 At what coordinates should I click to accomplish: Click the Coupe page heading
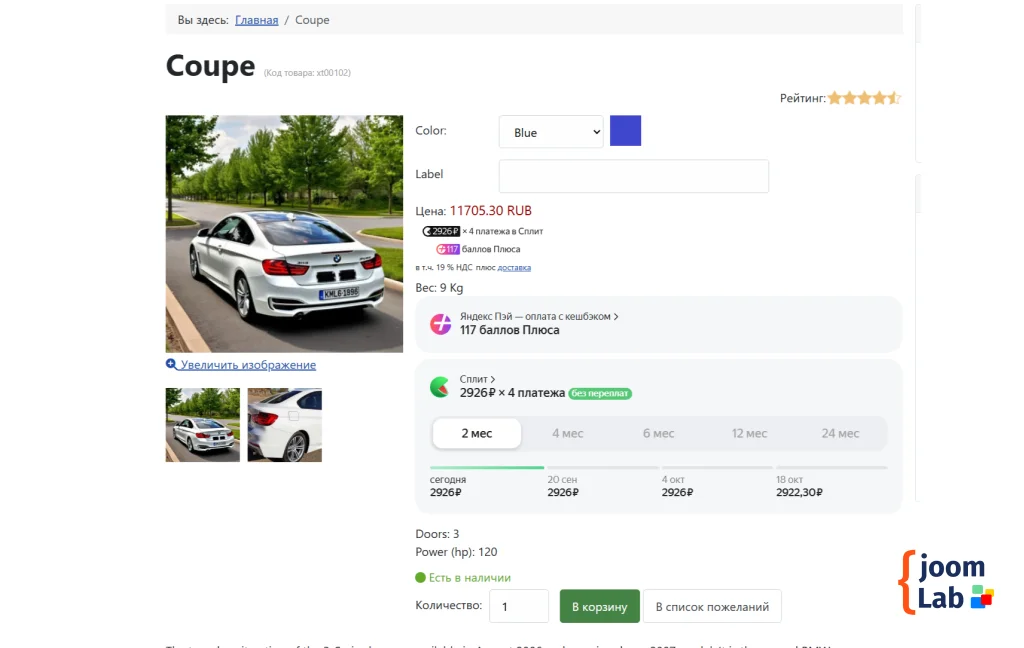point(210,66)
